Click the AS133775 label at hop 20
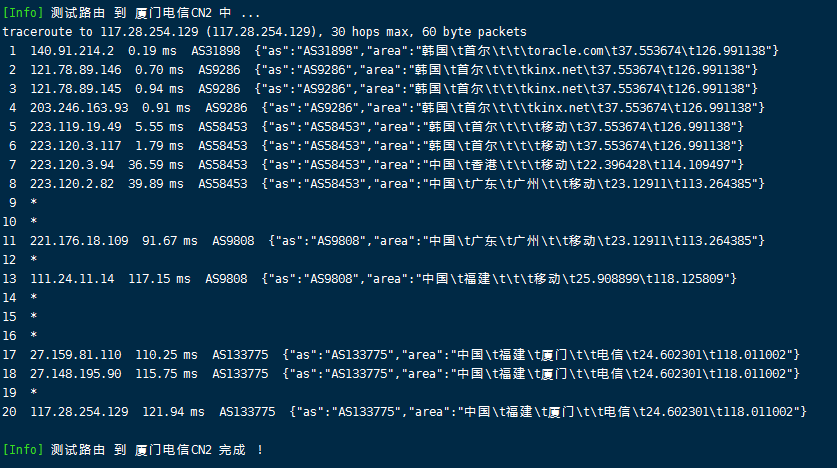Viewport: 837px width, 468px height. tap(247, 412)
